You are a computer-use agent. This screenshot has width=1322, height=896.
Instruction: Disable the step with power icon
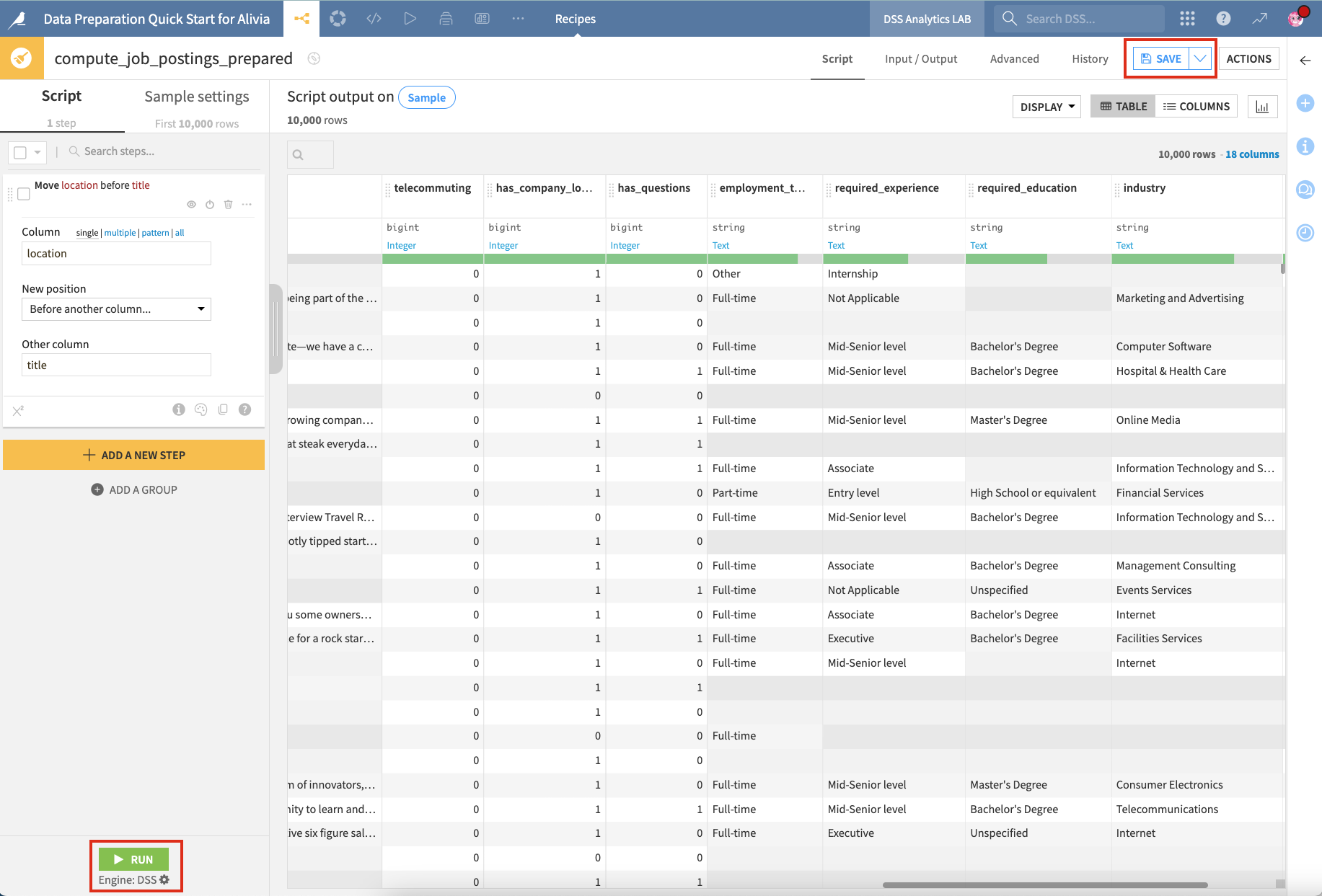pos(210,205)
